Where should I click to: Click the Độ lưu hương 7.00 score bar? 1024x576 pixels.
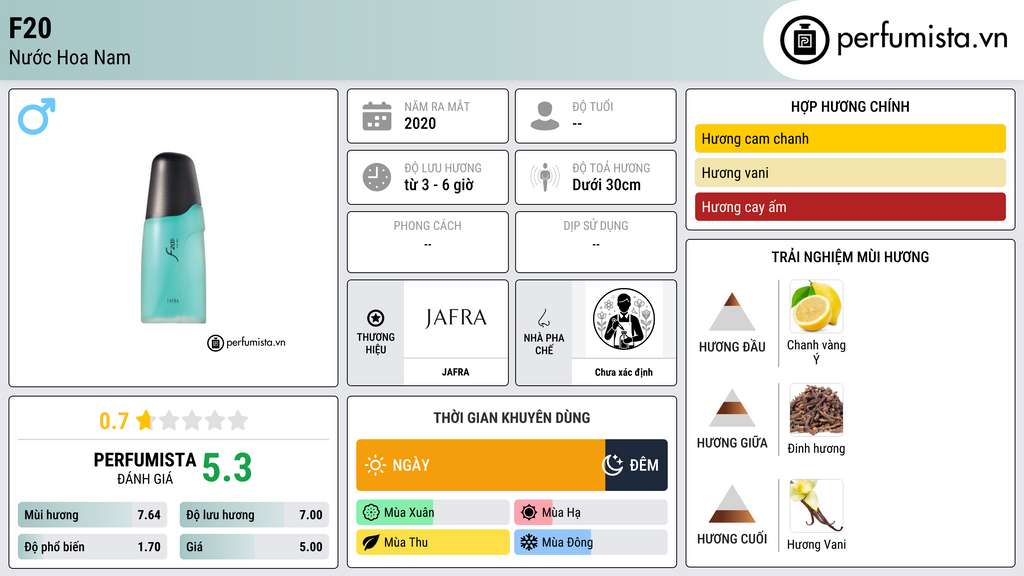tap(254, 515)
